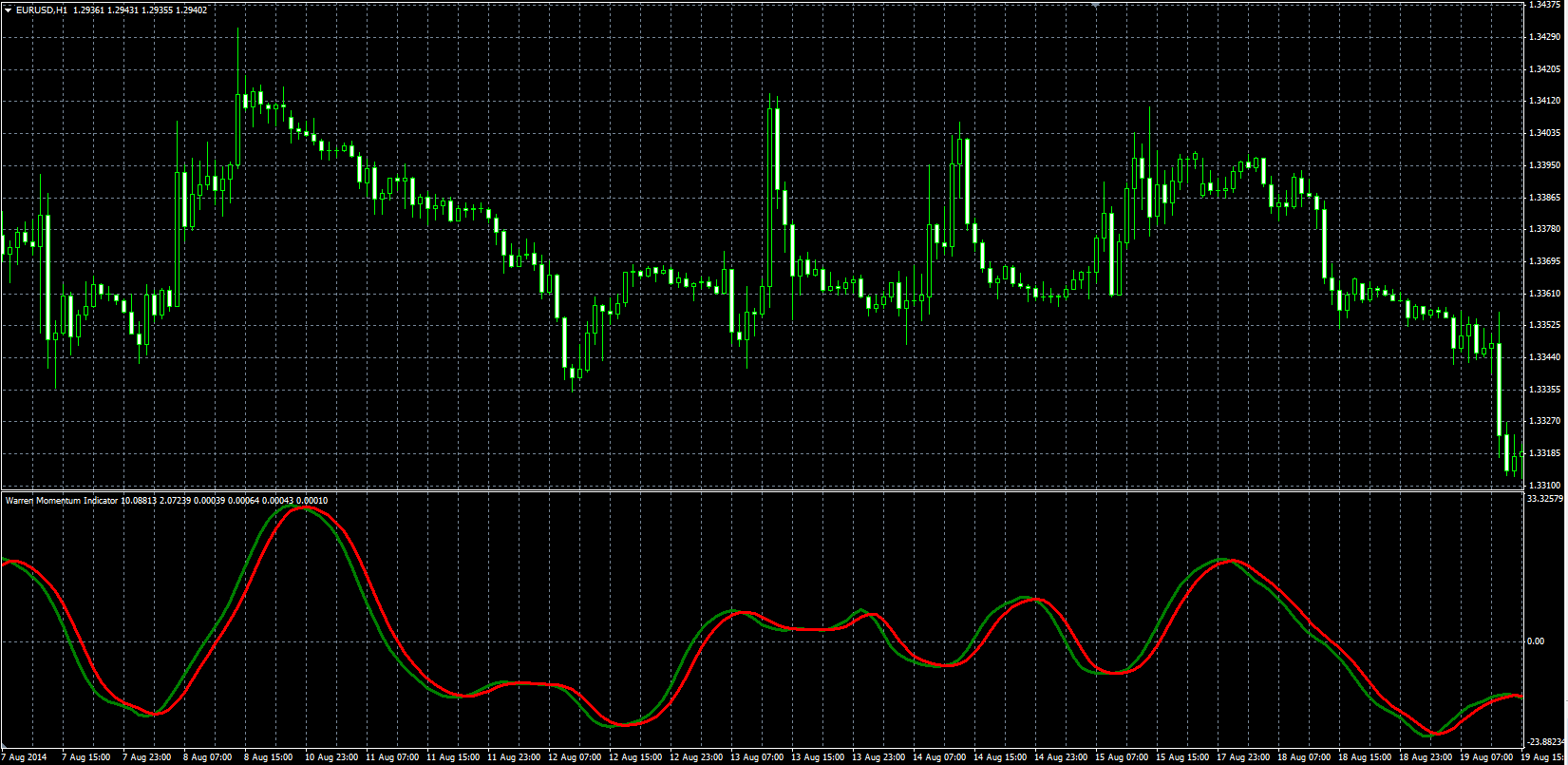Click the 11 Aug 07:00 time label
The height and width of the screenshot is (765, 1568).
coord(392,758)
